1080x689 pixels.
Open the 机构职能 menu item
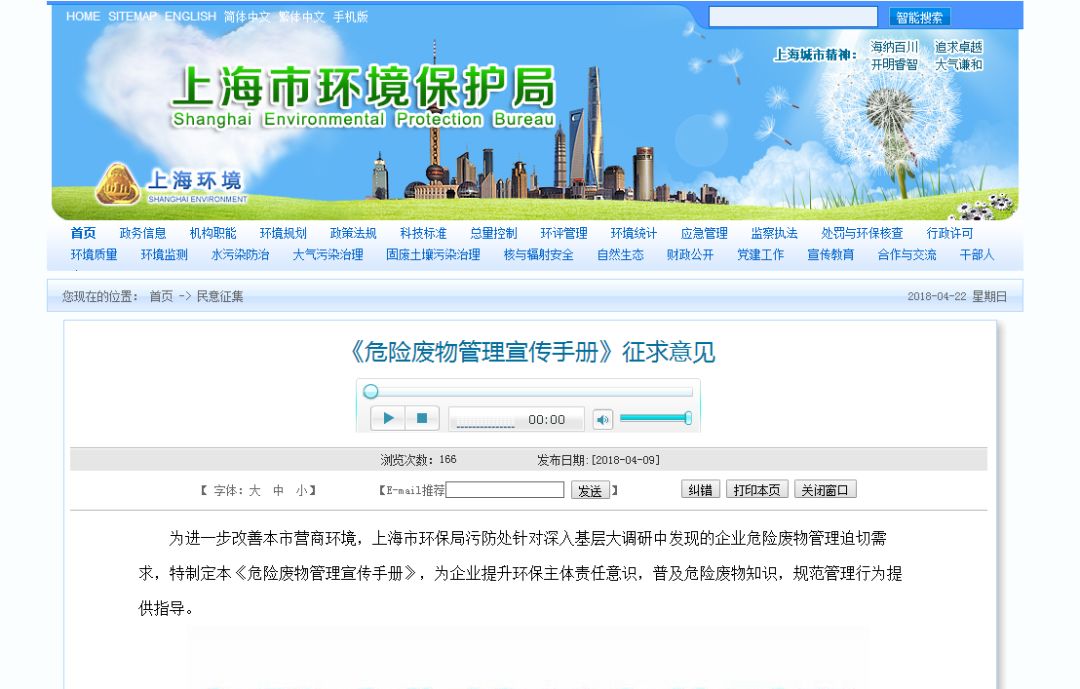pyautogui.click(x=213, y=233)
